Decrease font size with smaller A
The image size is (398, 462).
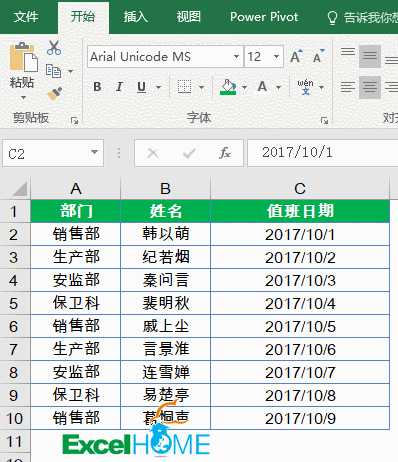click(318, 56)
